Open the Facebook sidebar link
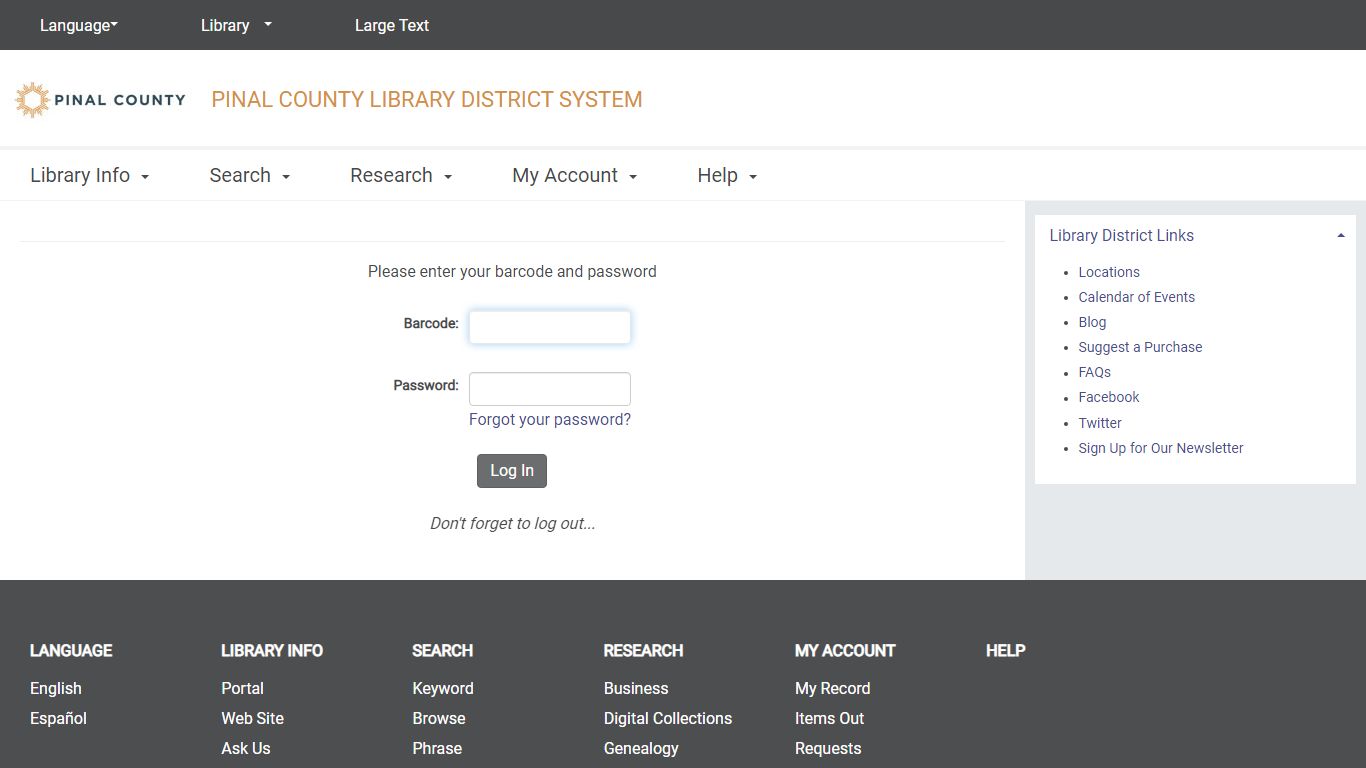Image resolution: width=1366 pixels, height=768 pixels. click(1109, 397)
